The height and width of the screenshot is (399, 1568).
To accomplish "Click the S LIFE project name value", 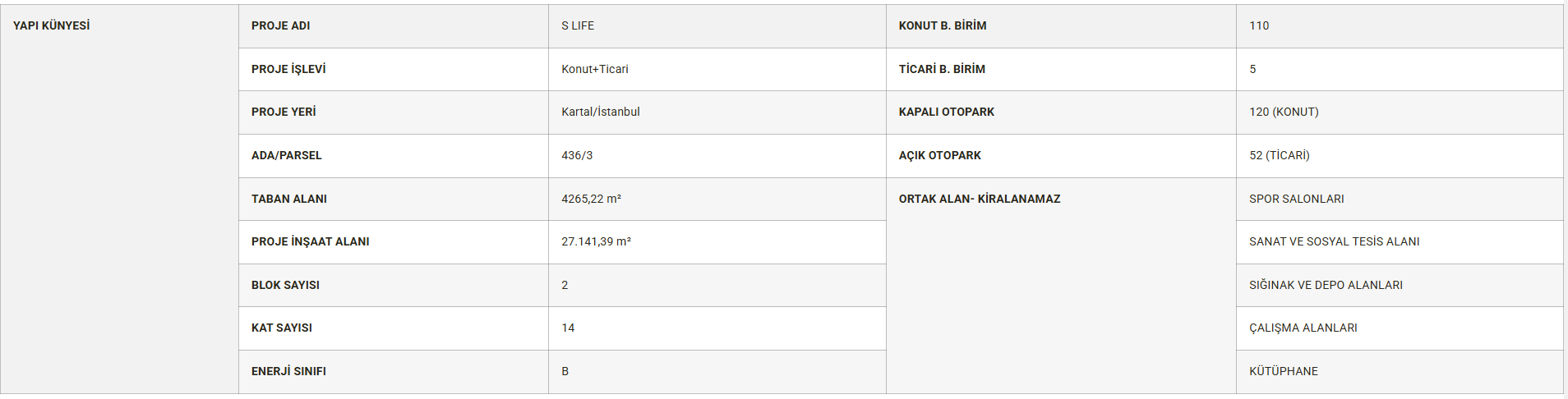I will 578,26.
